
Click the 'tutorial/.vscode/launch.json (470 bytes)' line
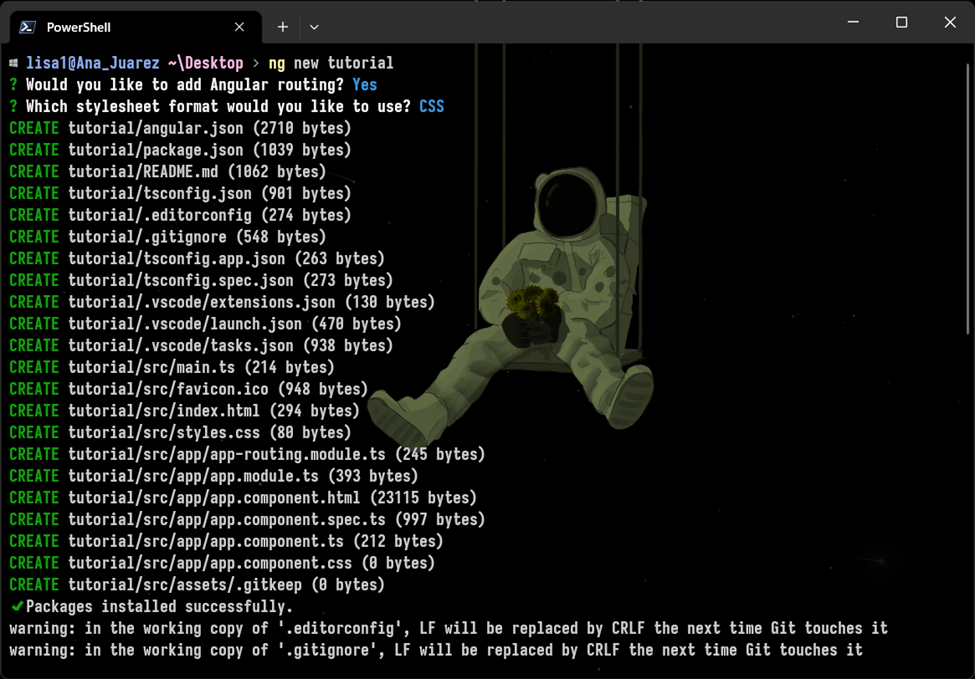(x=205, y=324)
